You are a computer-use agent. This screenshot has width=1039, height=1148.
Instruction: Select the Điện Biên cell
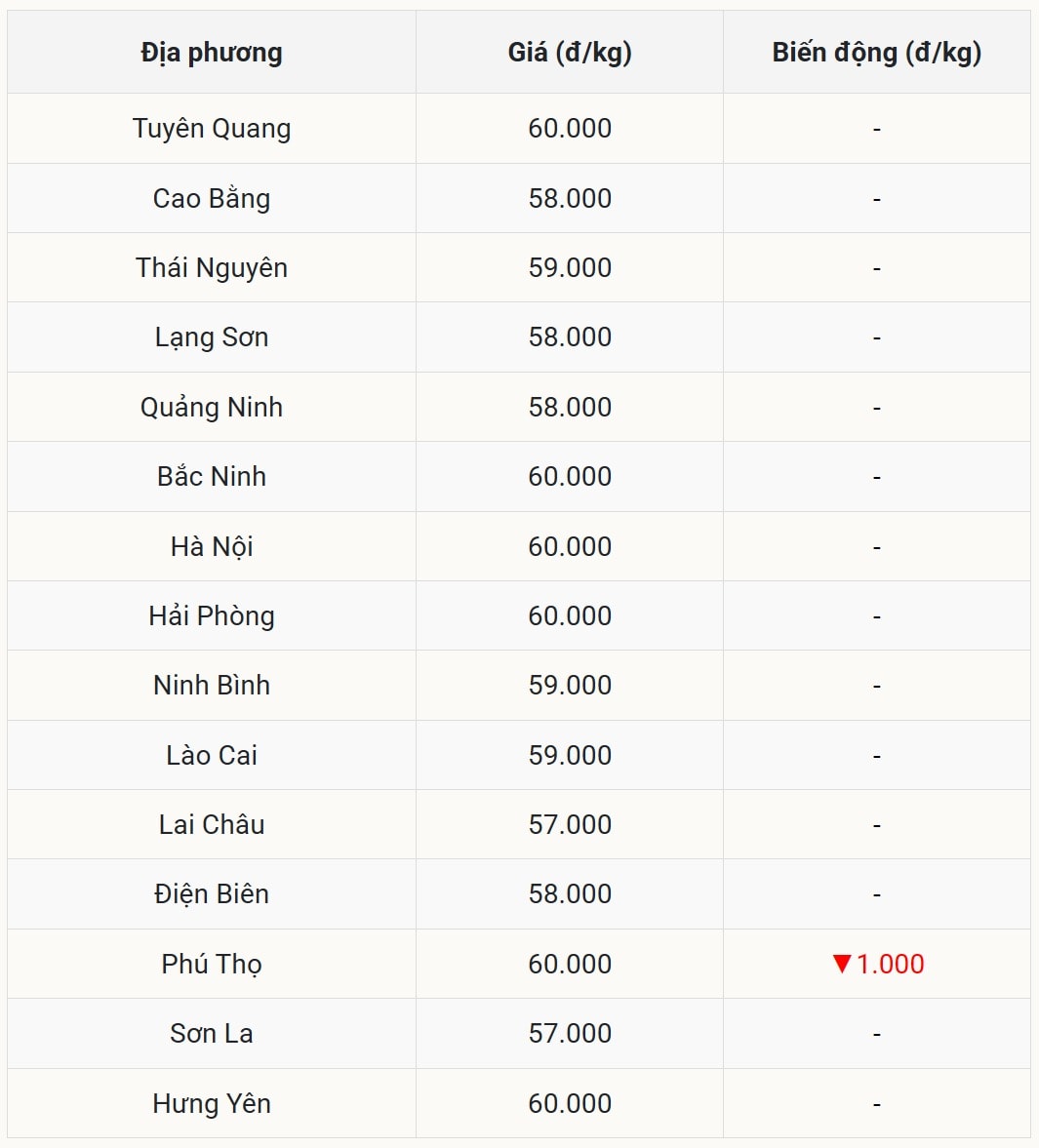[x=212, y=894]
